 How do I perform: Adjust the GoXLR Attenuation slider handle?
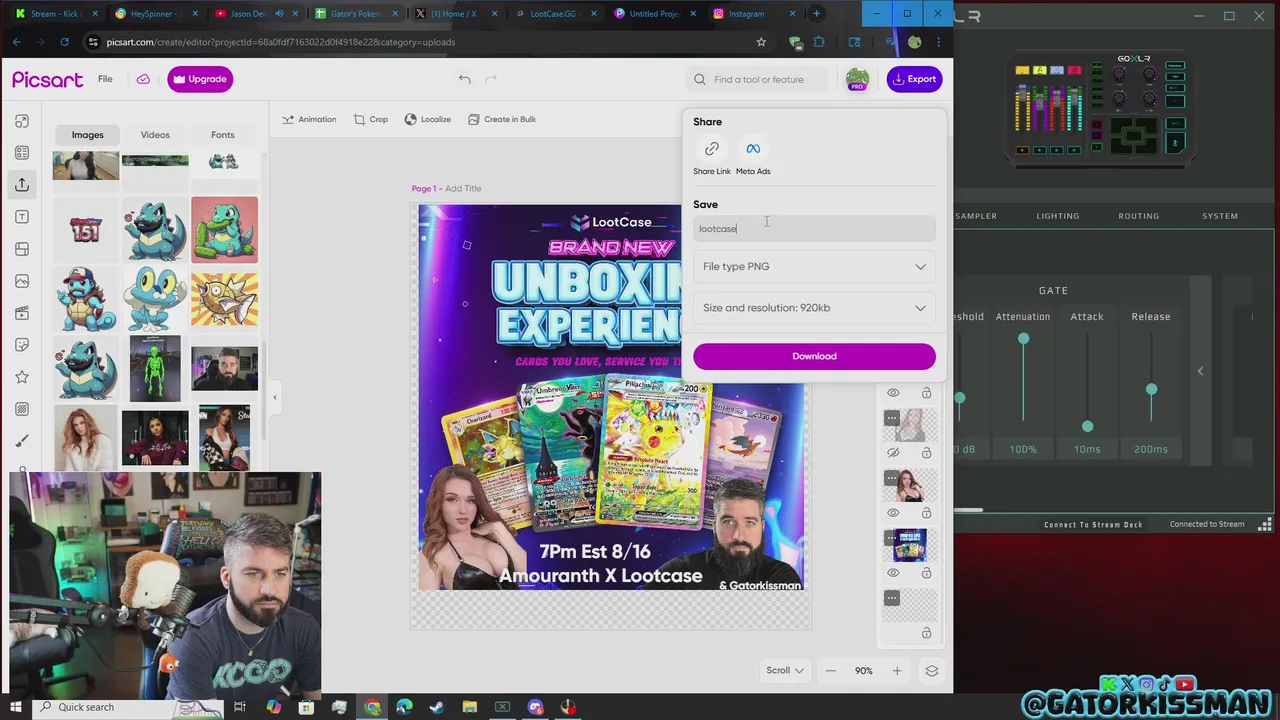(x=1023, y=340)
